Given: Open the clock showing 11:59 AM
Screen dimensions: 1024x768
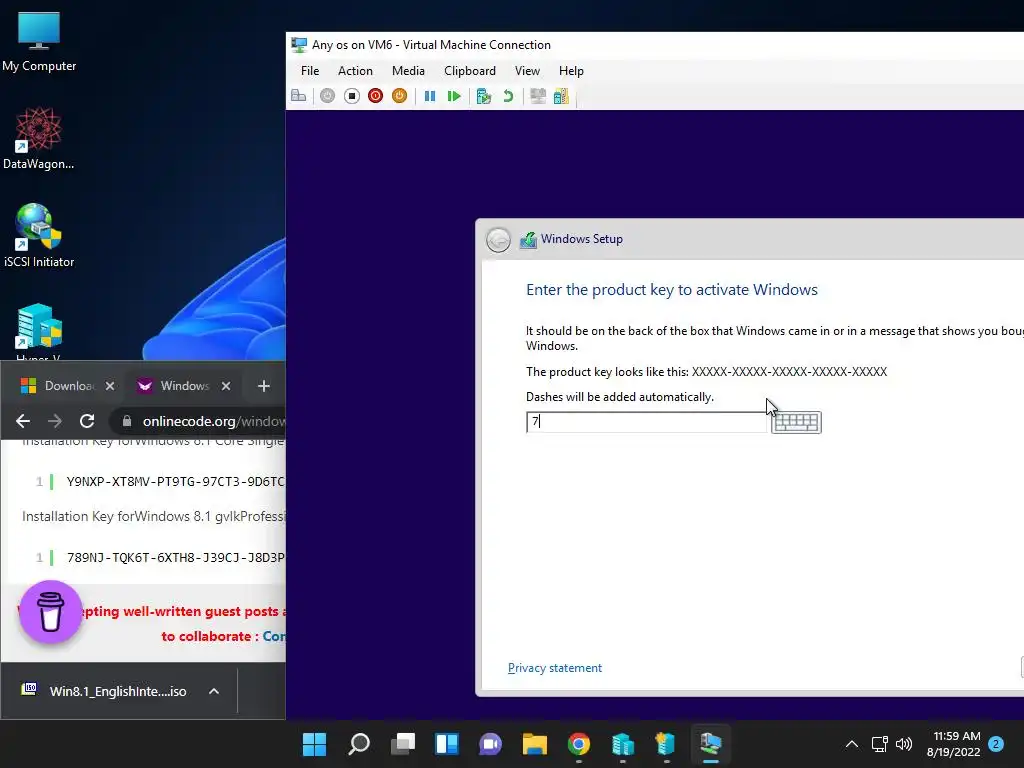Looking at the screenshot, I should pos(953,744).
